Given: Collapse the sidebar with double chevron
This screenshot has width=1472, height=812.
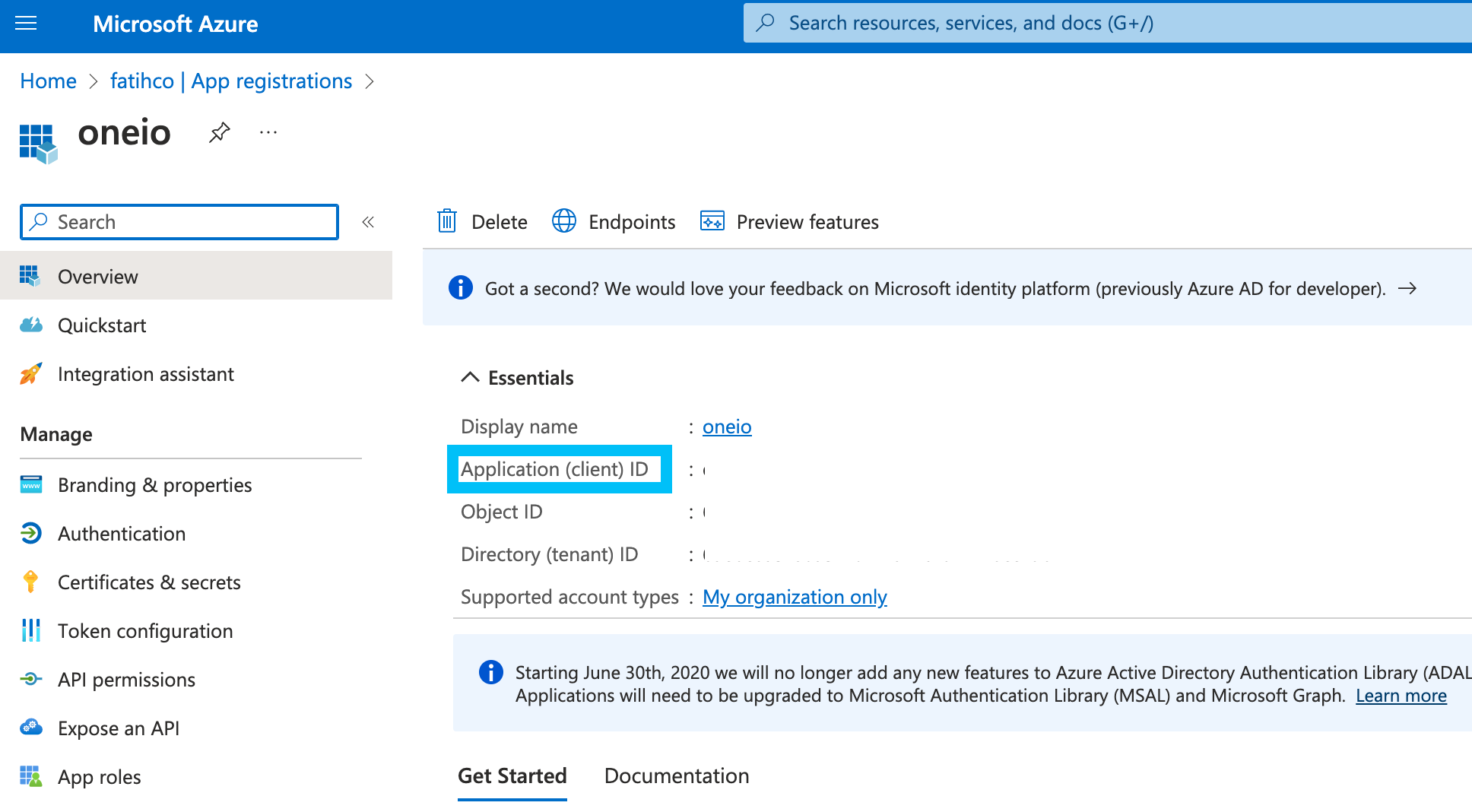Looking at the screenshot, I should [368, 222].
